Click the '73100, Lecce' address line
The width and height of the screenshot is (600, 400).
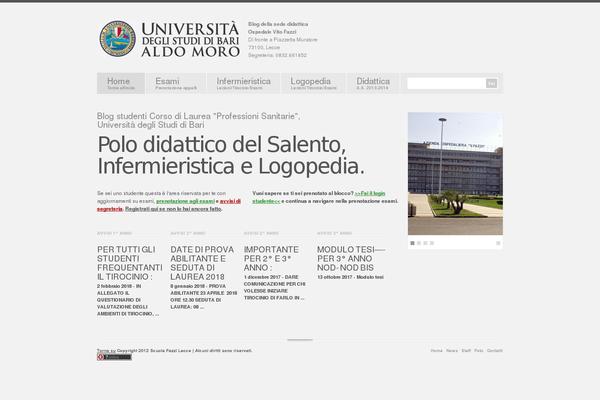[264, 47]
